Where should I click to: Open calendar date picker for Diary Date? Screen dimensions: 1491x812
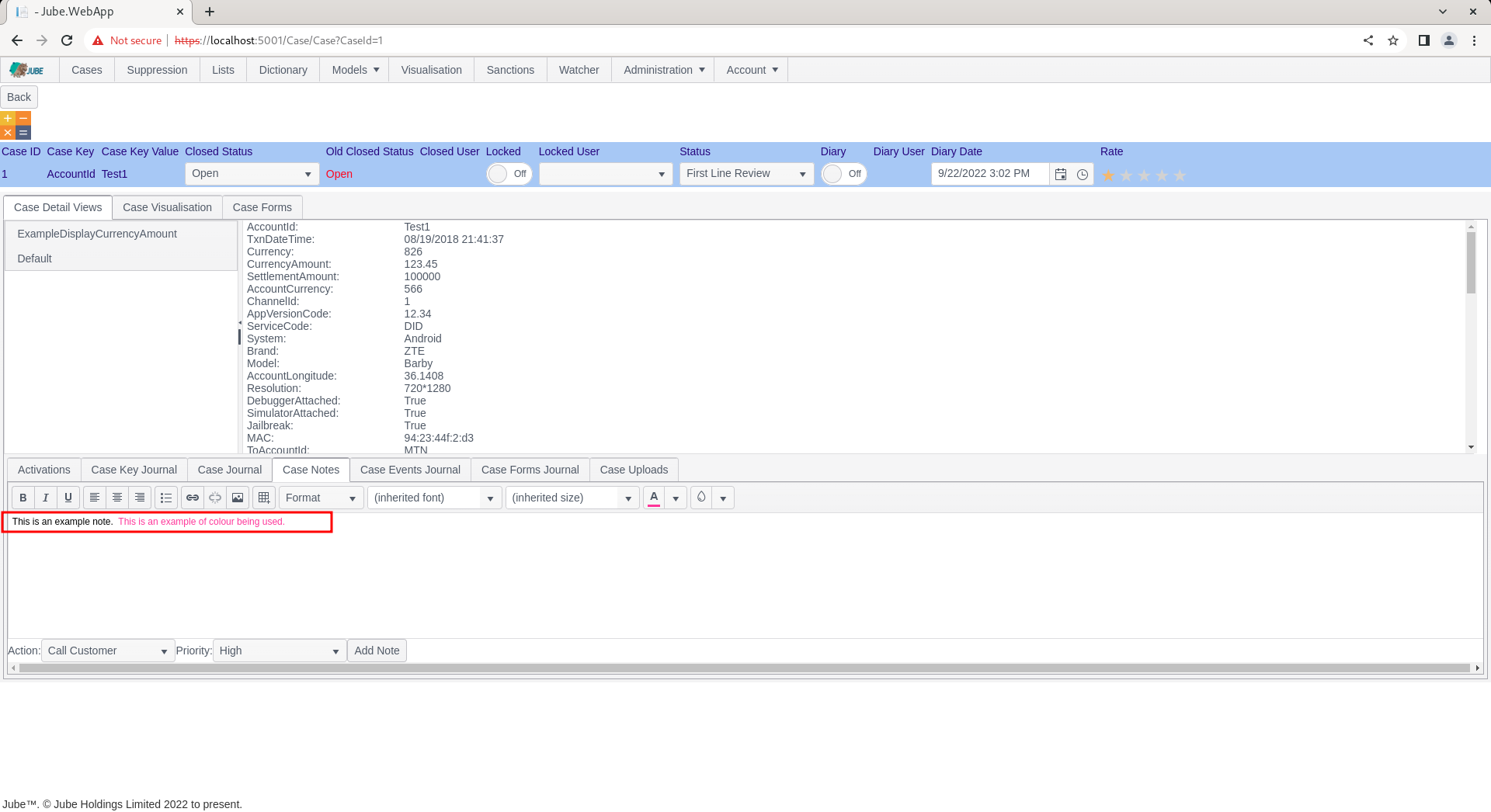click(x=1061, y=175)
